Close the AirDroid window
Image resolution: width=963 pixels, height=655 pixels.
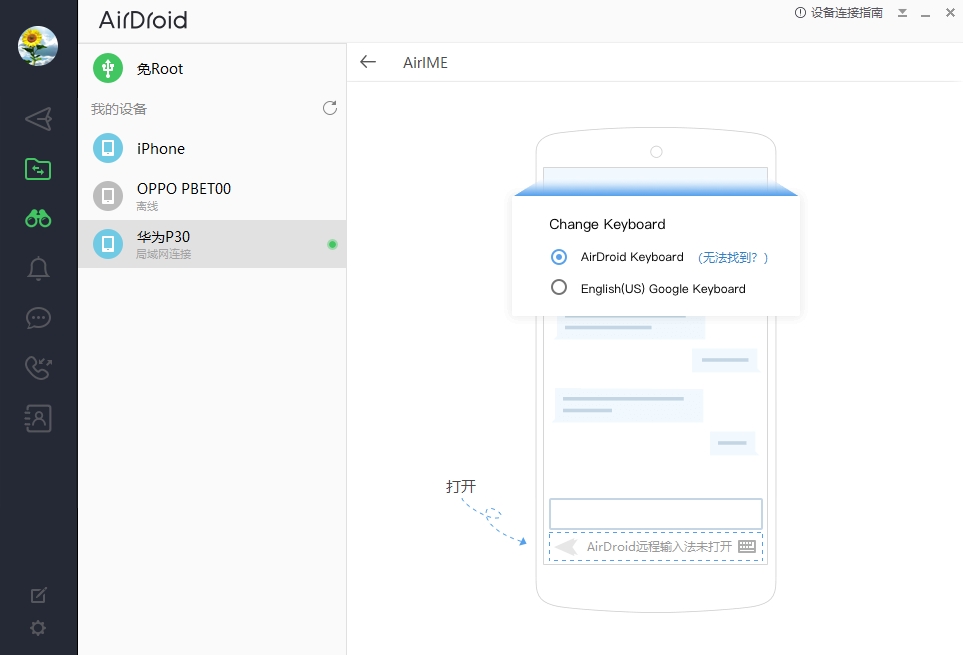(950, 13)
